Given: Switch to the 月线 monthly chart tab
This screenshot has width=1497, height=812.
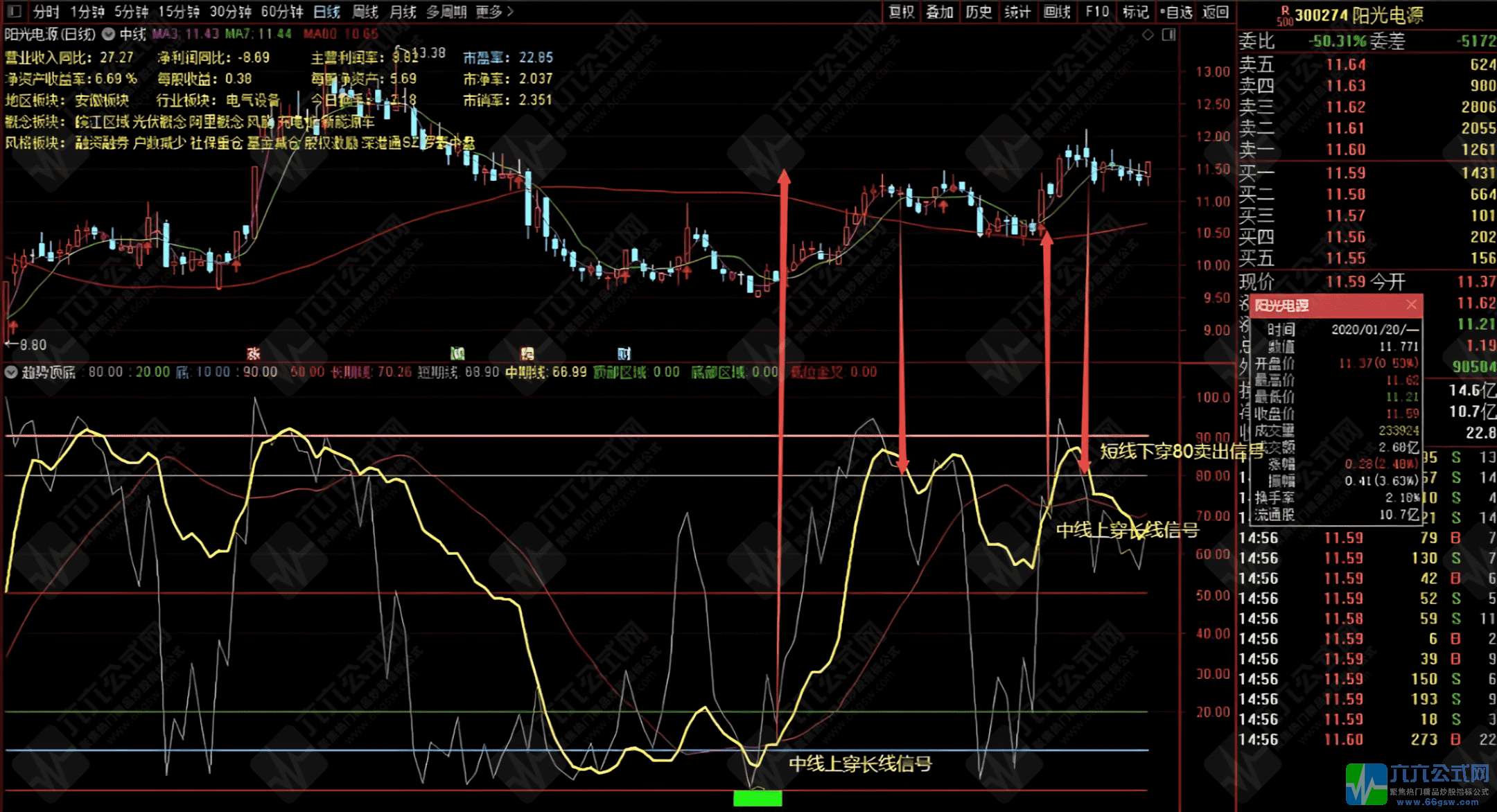Looking at the screenshot, I should click(403, 12).
